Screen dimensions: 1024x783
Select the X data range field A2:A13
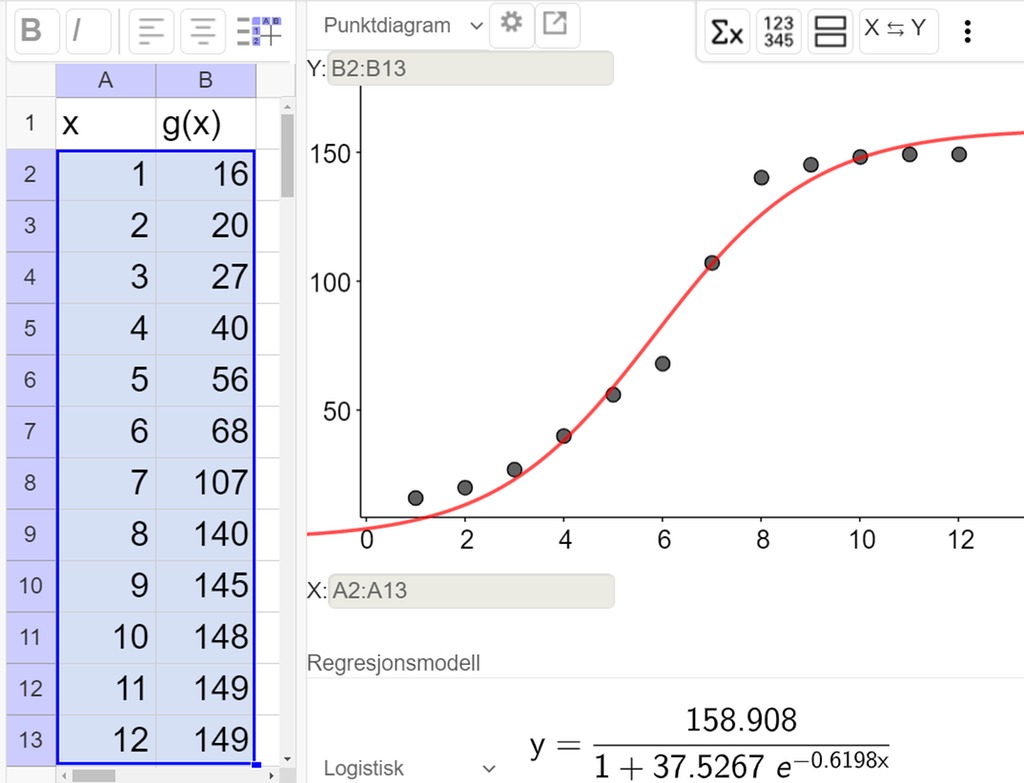470,591
